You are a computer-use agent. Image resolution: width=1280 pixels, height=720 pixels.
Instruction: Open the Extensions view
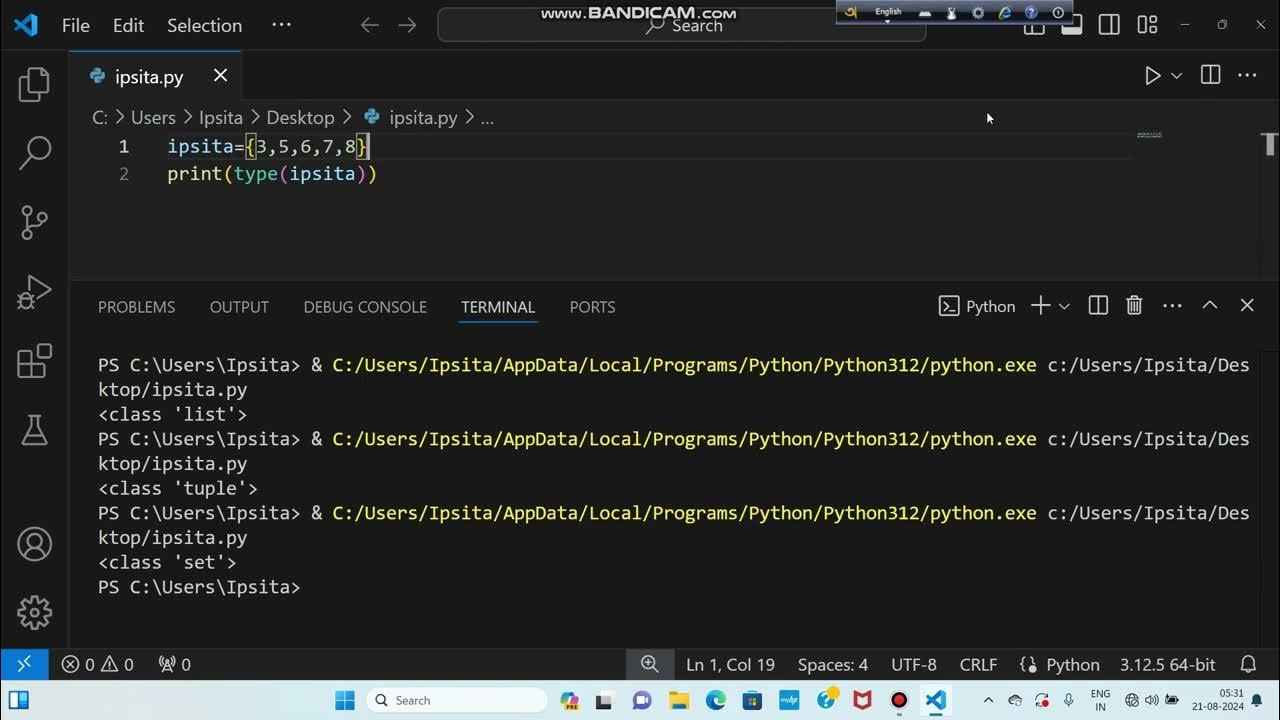click(34, 361)
